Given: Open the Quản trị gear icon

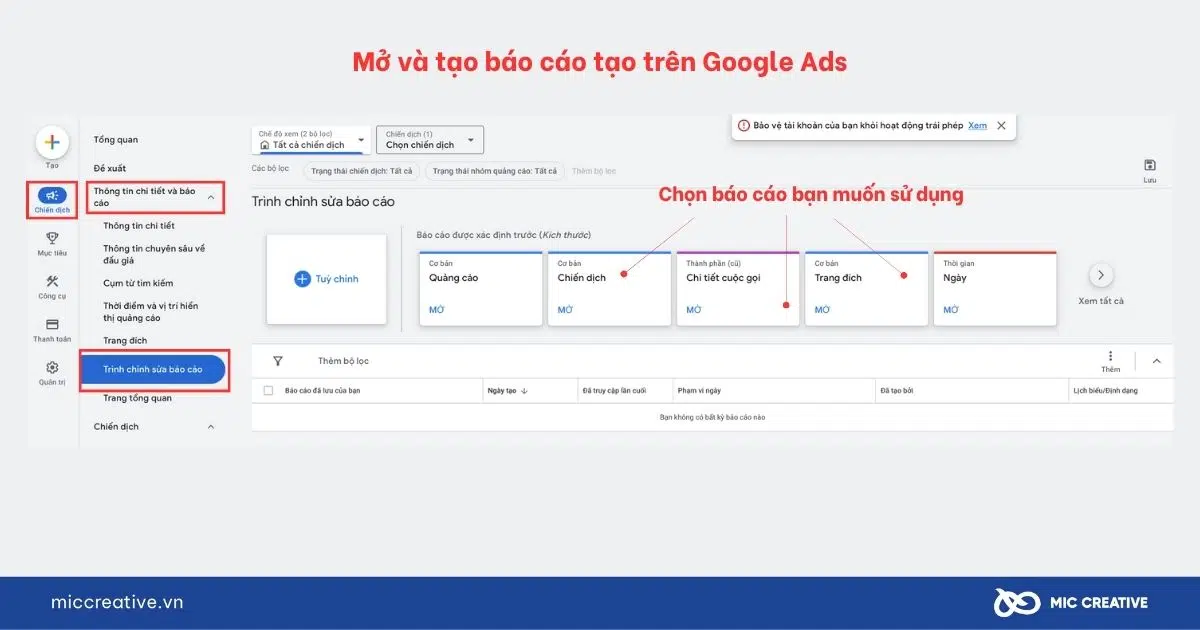Looking at the screenshot, I should (52, 367).
